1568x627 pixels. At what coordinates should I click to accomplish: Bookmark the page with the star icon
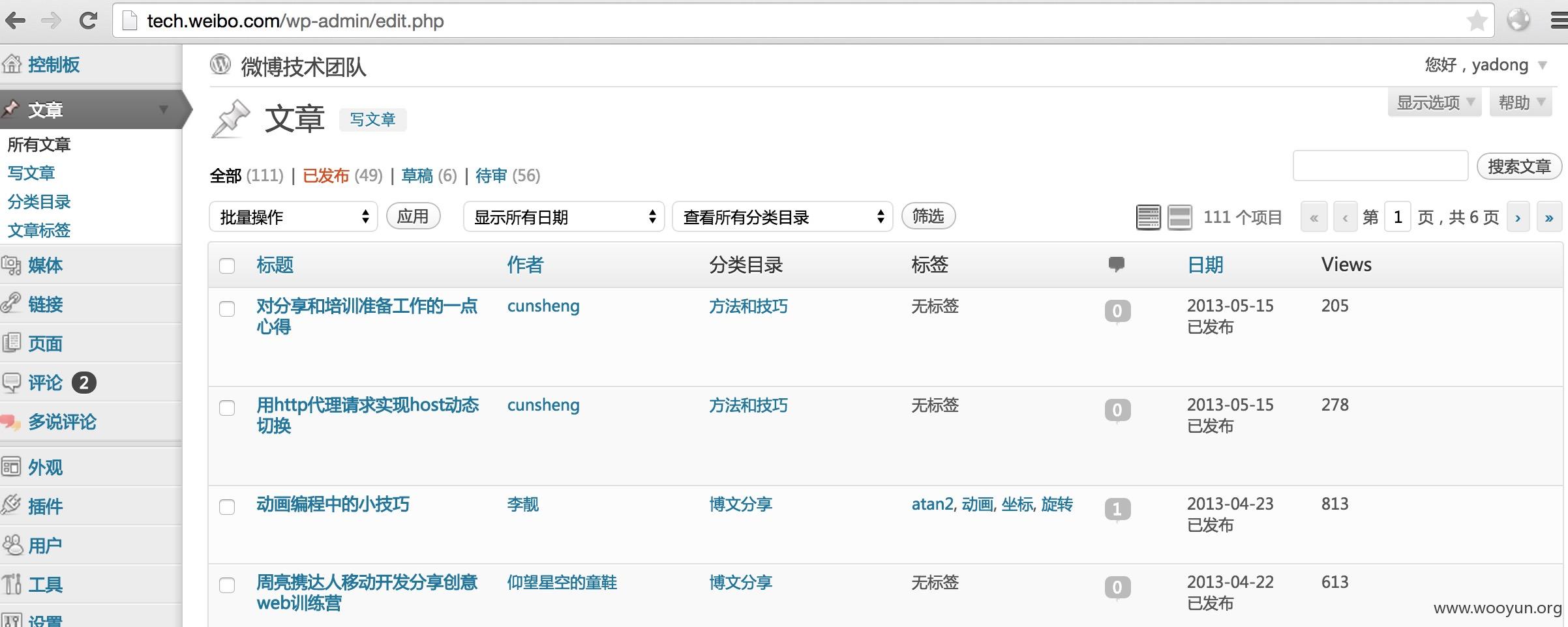tap(1477, 21)
